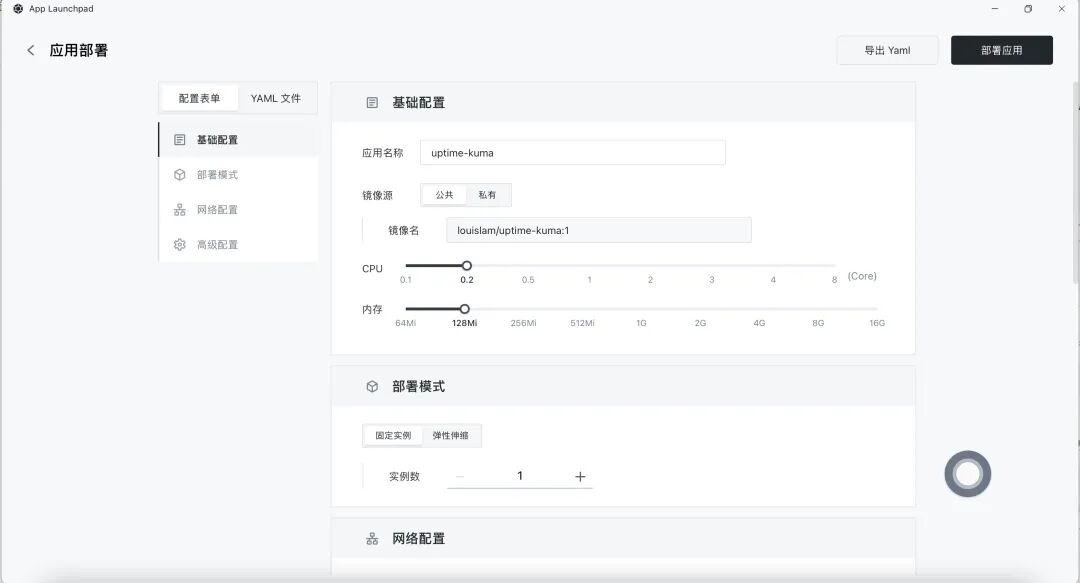Increase instance count with the plus button
This screenshot has width=1080, height=583.
[580, 477]
